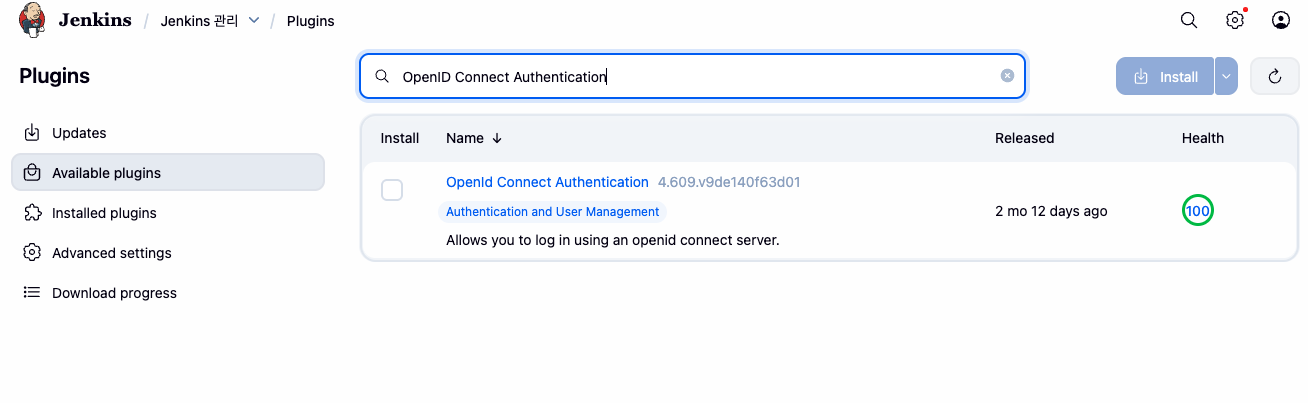Click the Plugins sidebar heading
Image resolution: width=1308 pixels, height=403 pixels.
(55, 76)
